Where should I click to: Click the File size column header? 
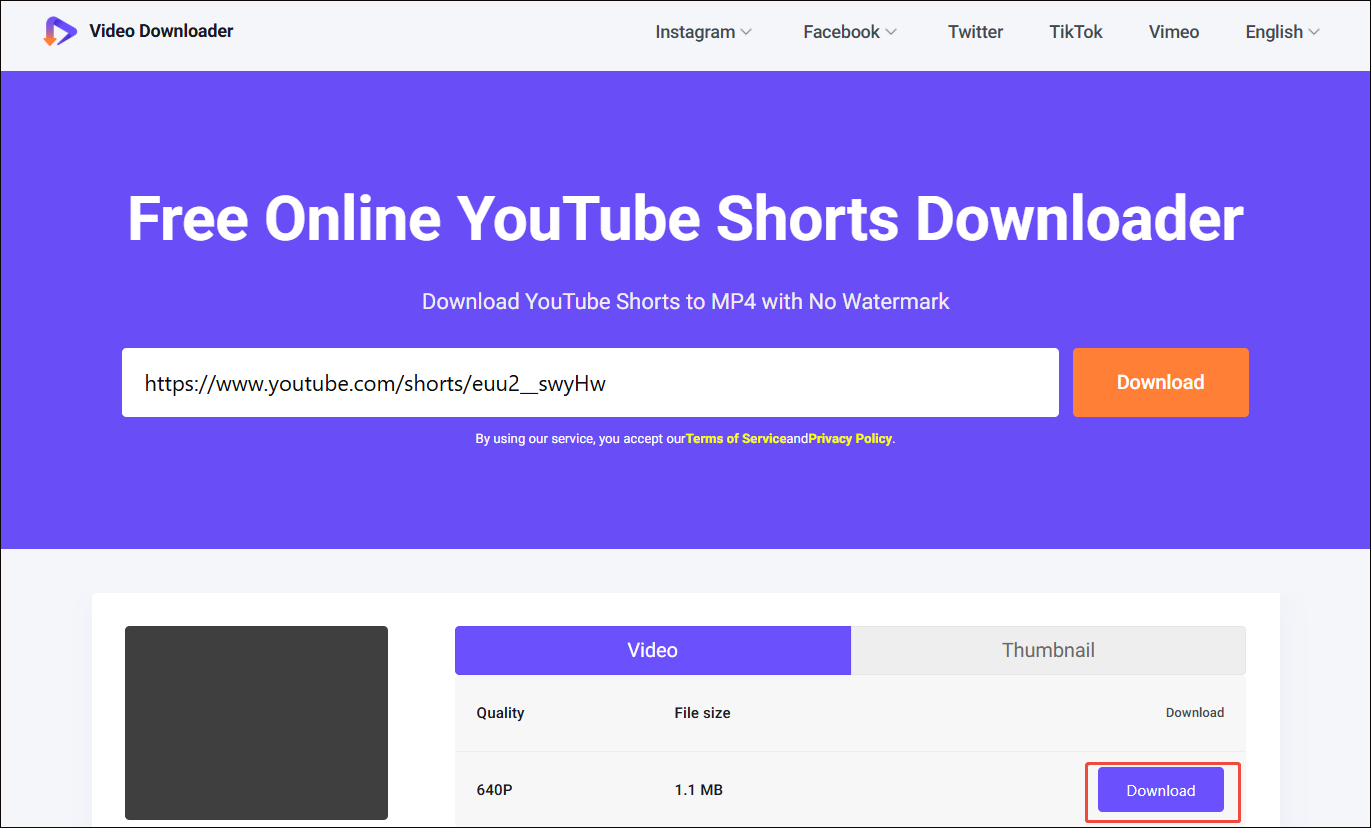(703, 713)
